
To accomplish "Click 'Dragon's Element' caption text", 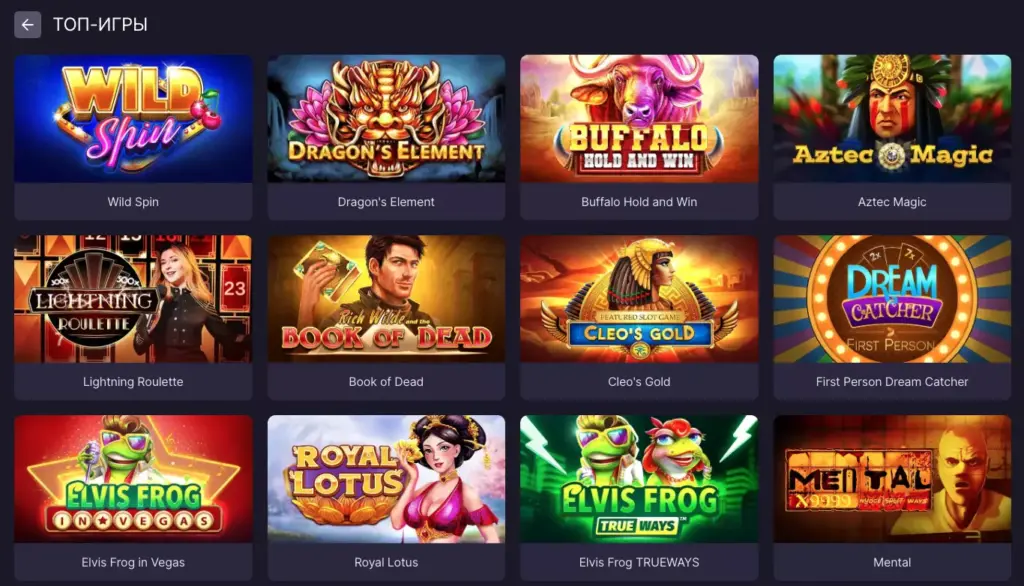I will point(386,202).
